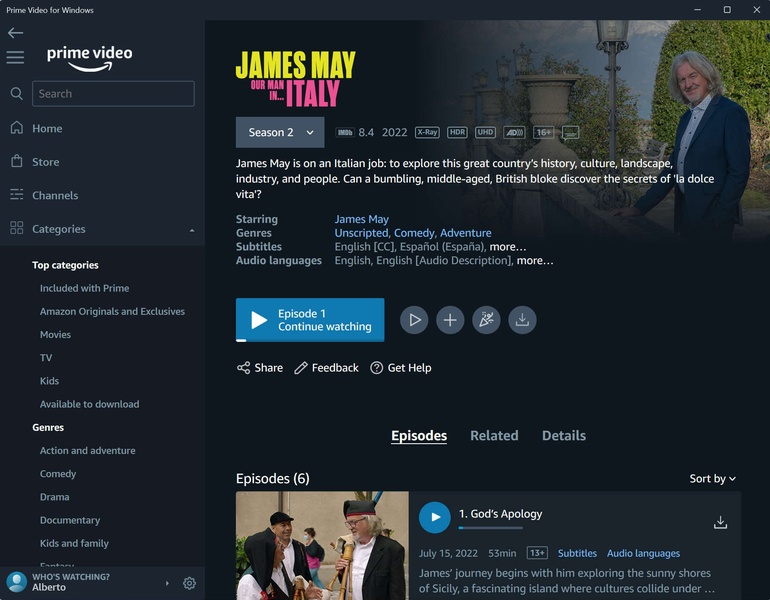Switch to the Related tab

click(494, 436)
